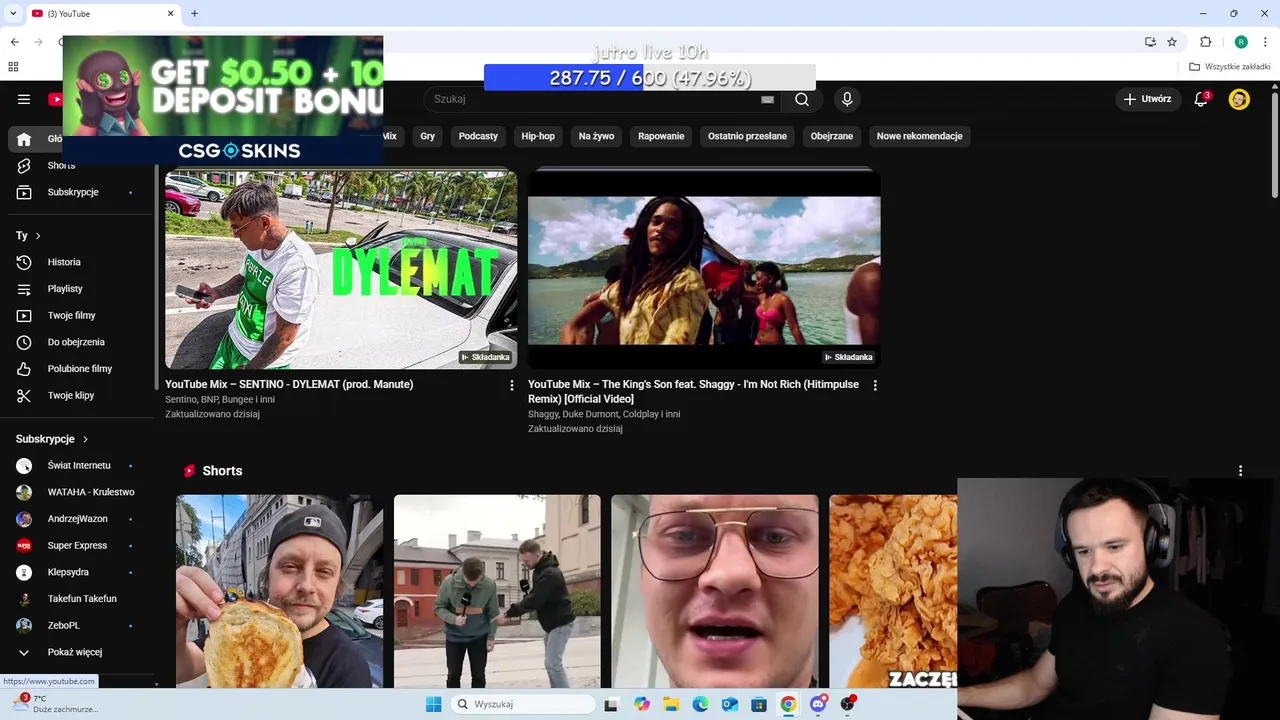
Task: Start voice search with the microphone icon
Action: [847, 99]
